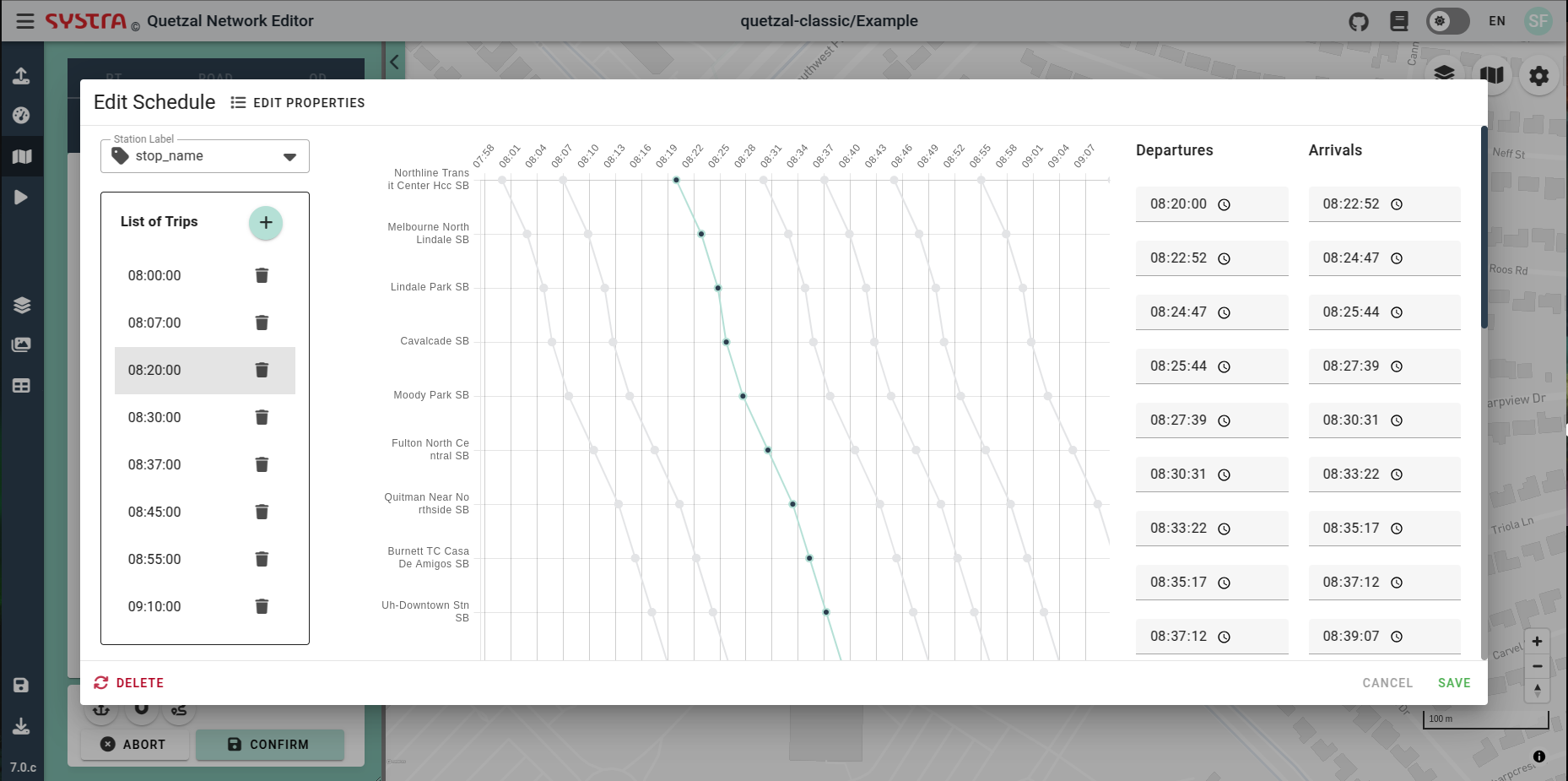Select Fulton North Central point on highlighted trip
Image resolution: width=1568 pixels, height=781 pixels.
768,450
